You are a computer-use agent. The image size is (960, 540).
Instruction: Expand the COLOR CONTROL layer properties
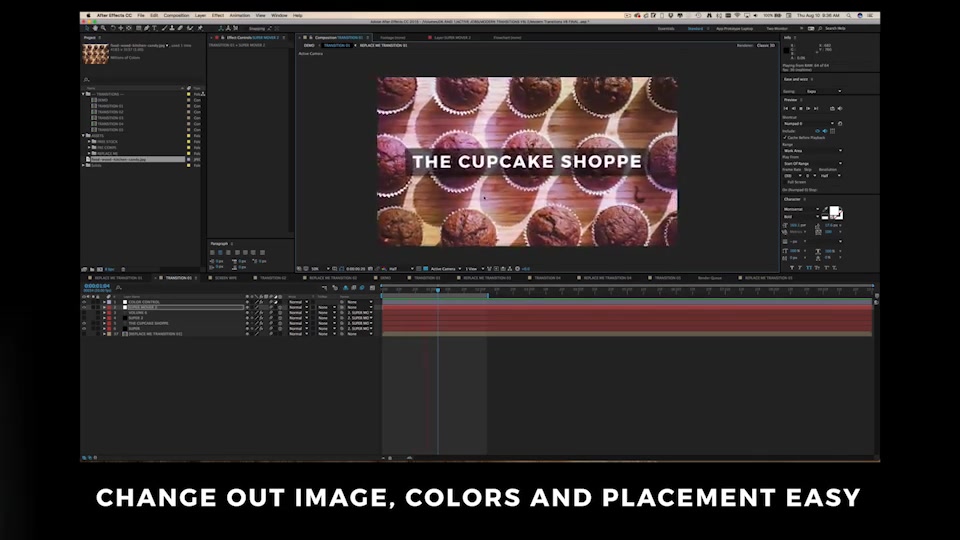[104, 302]
